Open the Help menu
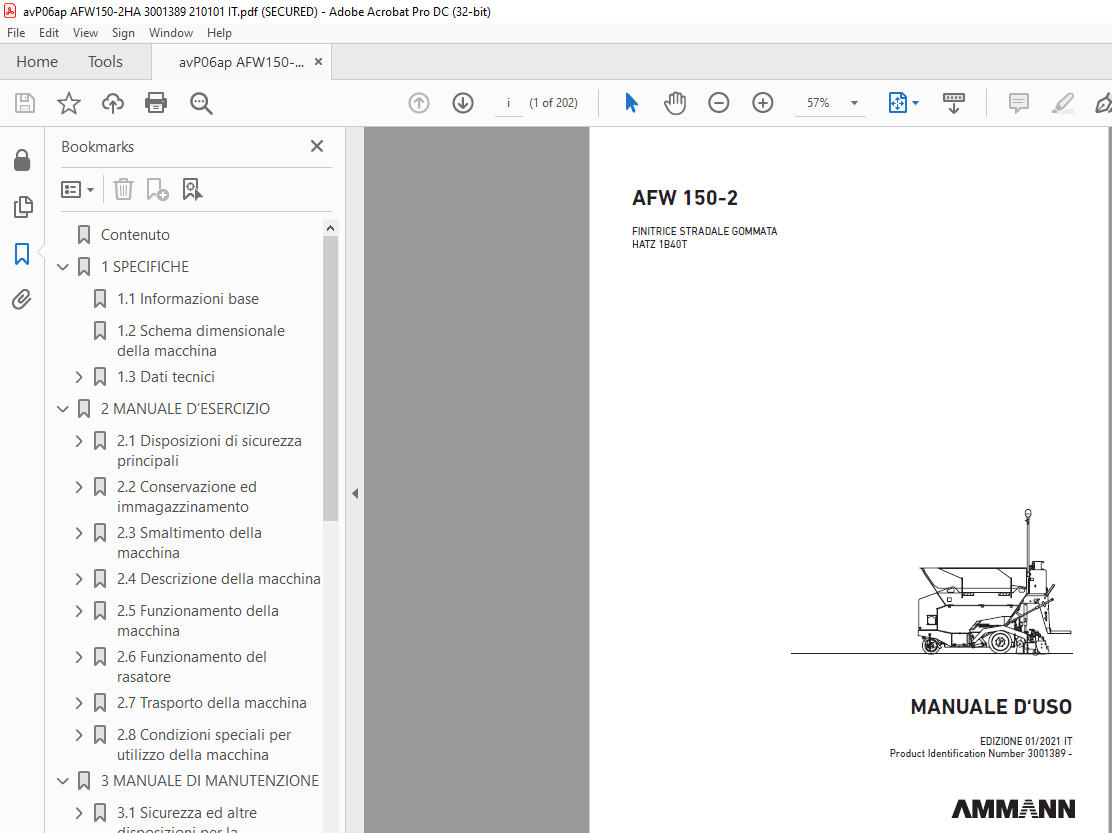The width and height of the screenshot is (1112, 833). tap(219, 33)
